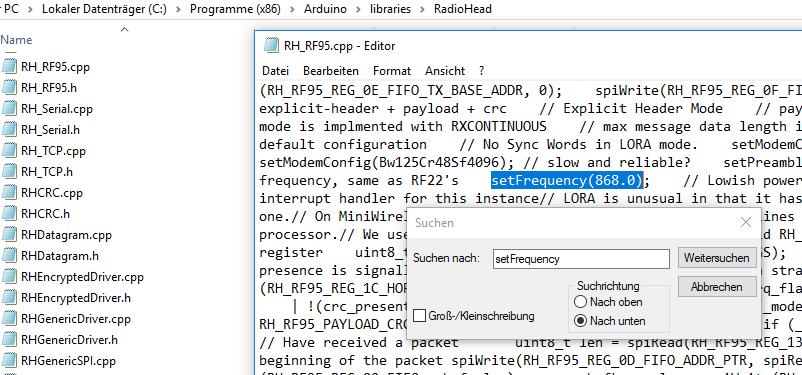Select file name RHGenericDriver.h in list

pyautogui.click(x=70, y=340)
